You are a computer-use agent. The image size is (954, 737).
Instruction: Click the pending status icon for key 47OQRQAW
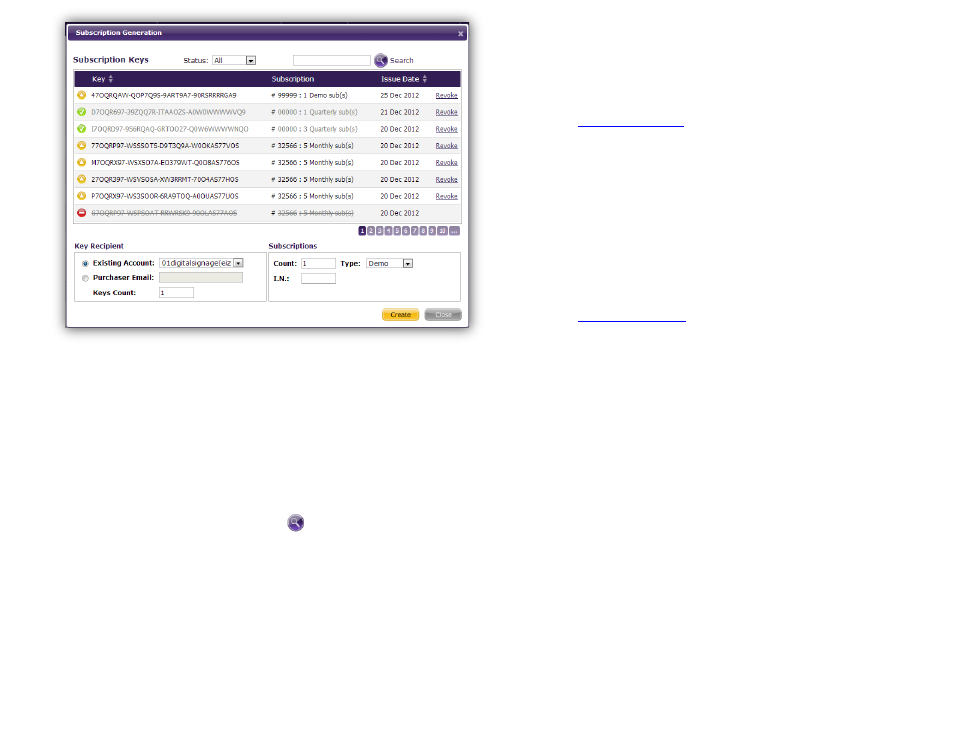coord(82,95)
